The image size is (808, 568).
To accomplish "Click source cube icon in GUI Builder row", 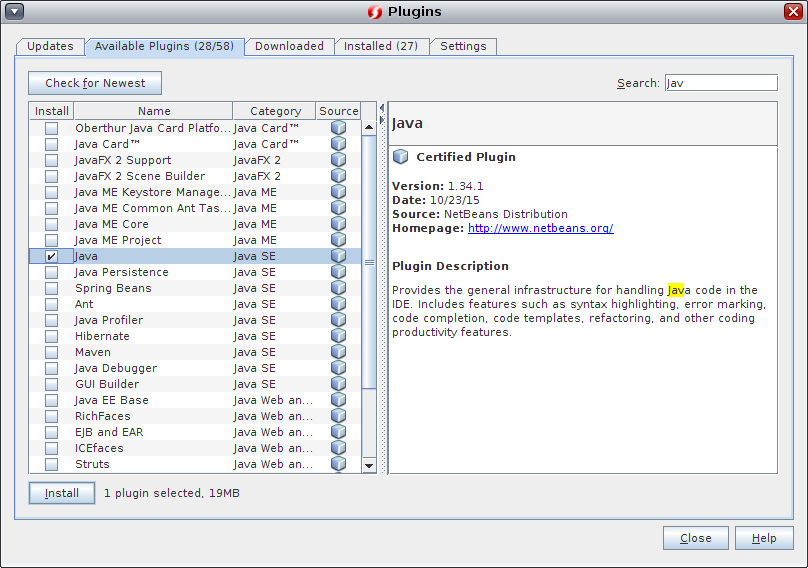I will [x=338, y=383].
